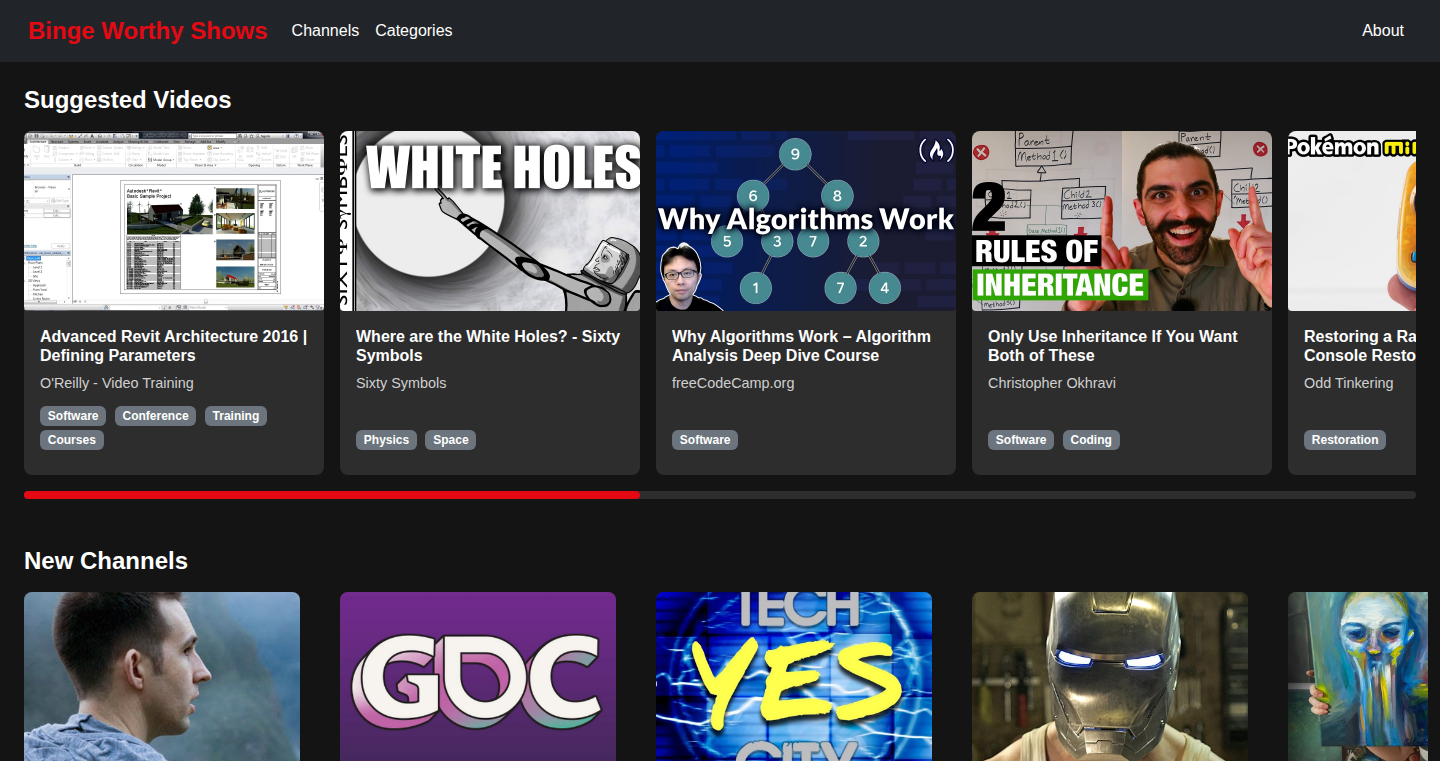
Task: Open the Rules of Inheritance video thumbnail
Action: click(1122, 221)
